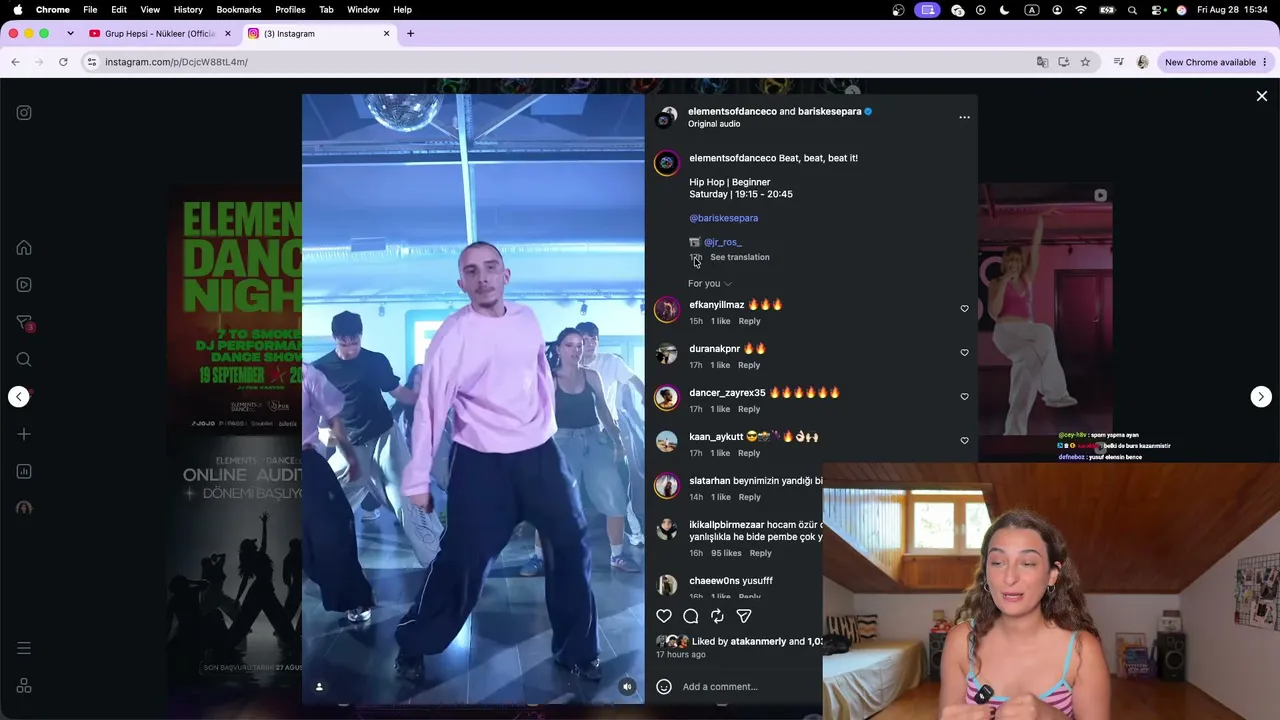Open the @bariskesepara mention link
The height and width of the screenshot is (720, 1280).
coord(723,218)
